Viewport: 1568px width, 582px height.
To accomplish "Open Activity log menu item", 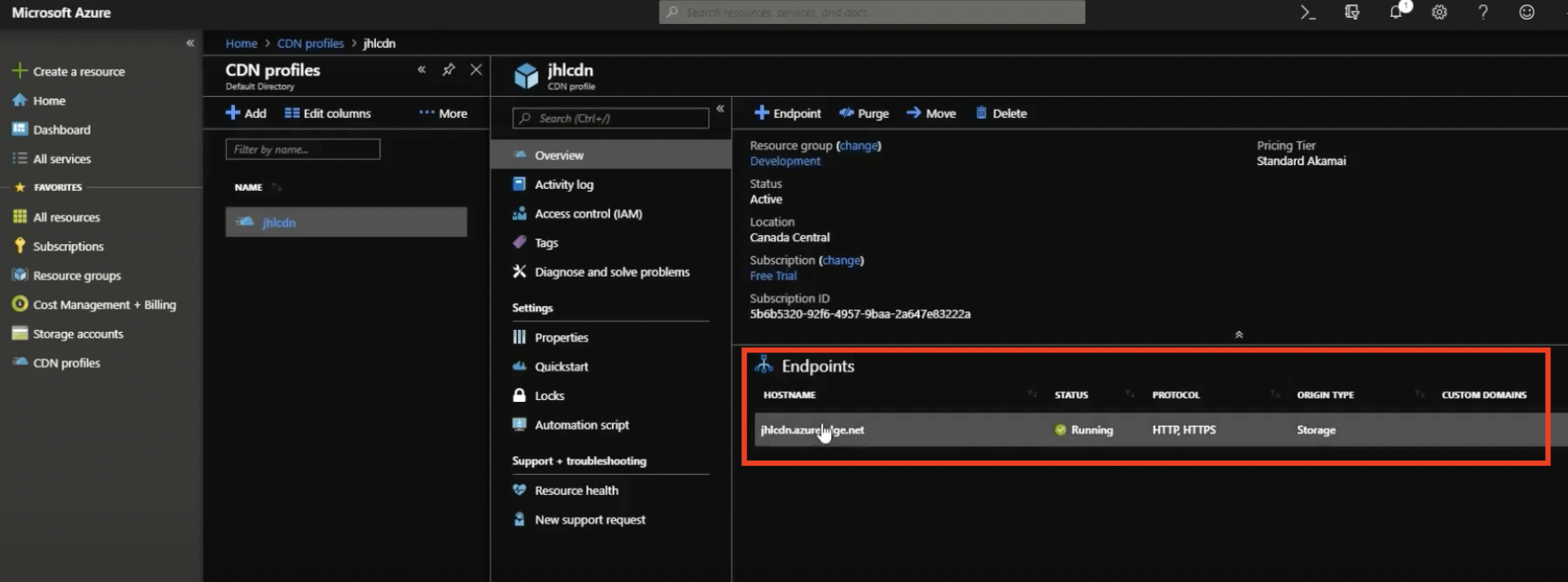I will pyautogui.click(x=564, y=185).
